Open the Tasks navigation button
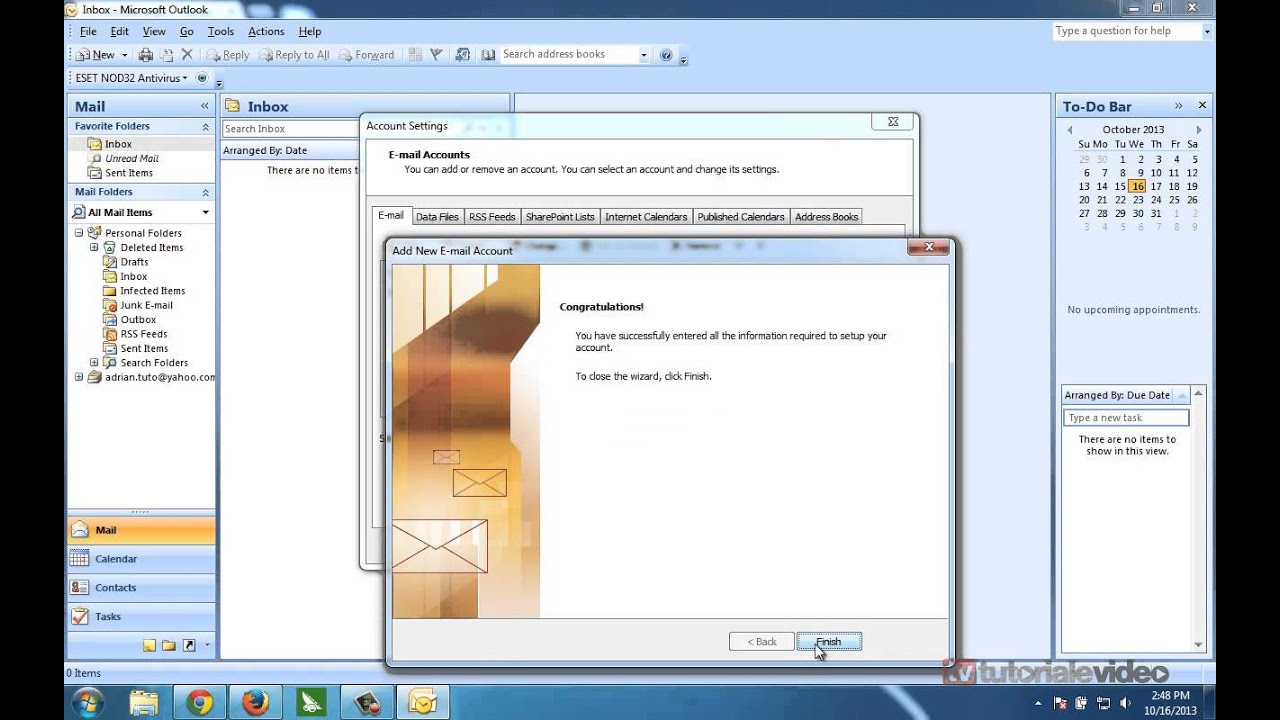1280x720 pixels. pos(140,617)
